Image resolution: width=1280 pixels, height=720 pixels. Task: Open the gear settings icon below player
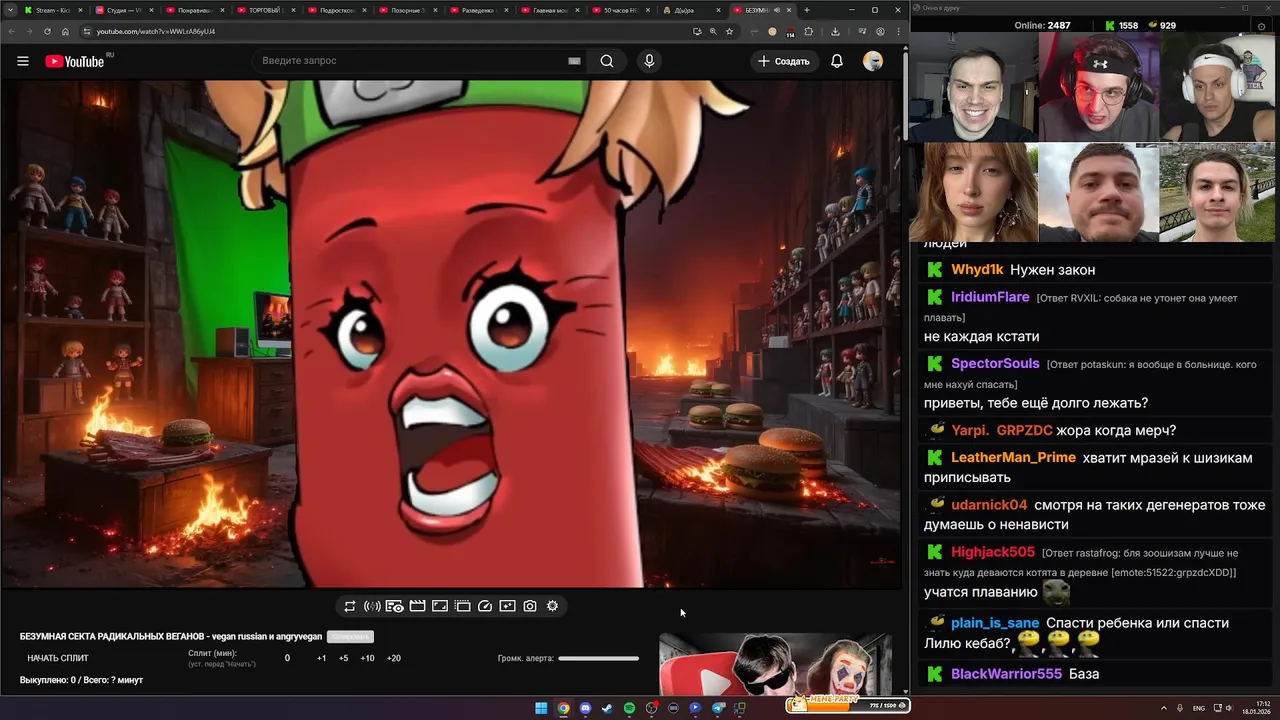coord(552,606)
